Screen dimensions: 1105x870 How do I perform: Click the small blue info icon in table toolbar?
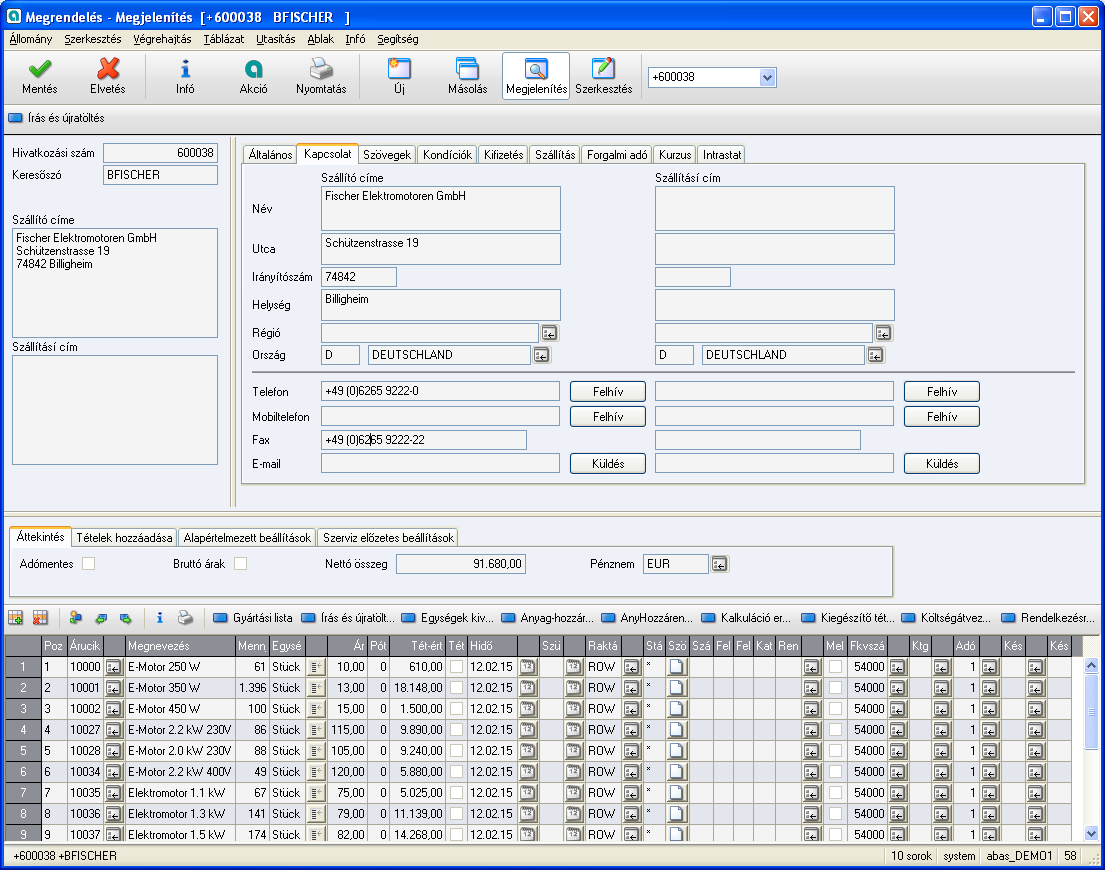click(x=160, y=618)
